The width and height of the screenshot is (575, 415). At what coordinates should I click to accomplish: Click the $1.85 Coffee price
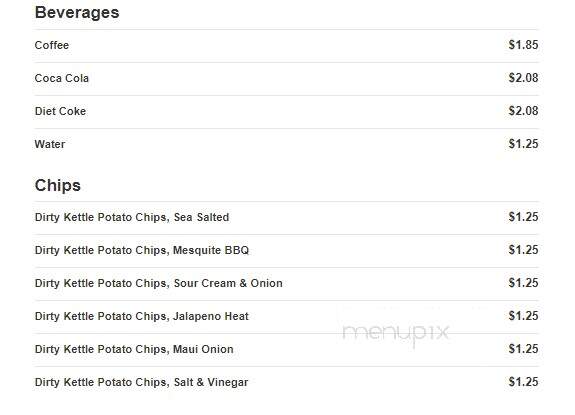click(x=523, y=45)
